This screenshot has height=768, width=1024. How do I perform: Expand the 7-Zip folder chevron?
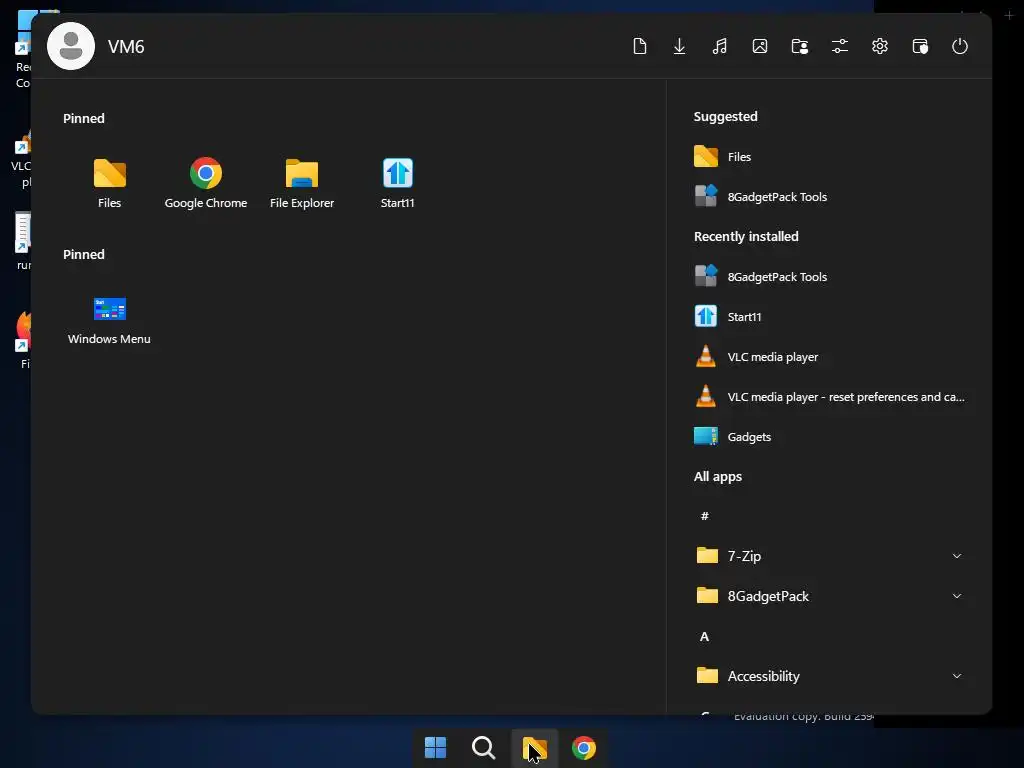pyautogui.click(x=957, y=556)
